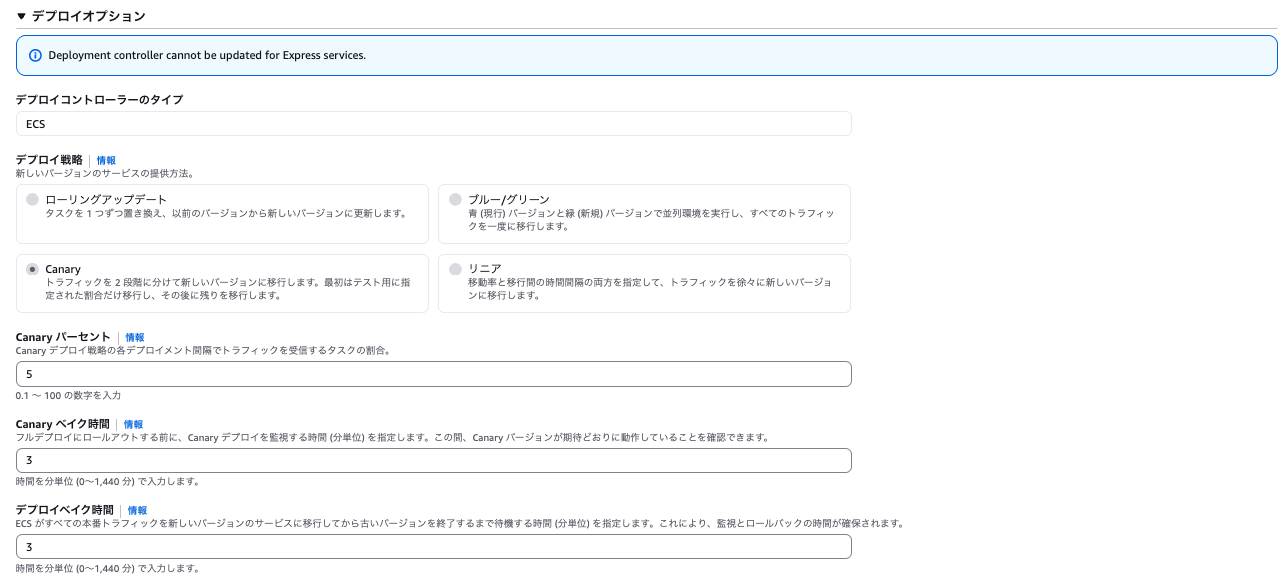Viewport: 1285px width, 579px height.
Task: Select the Canary strategy radio button
Action: (31, 266)
